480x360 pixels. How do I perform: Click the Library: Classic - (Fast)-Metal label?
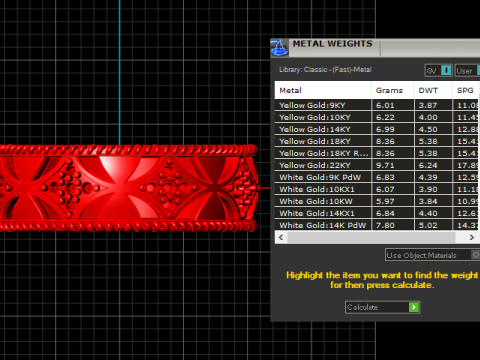[325, 70]
